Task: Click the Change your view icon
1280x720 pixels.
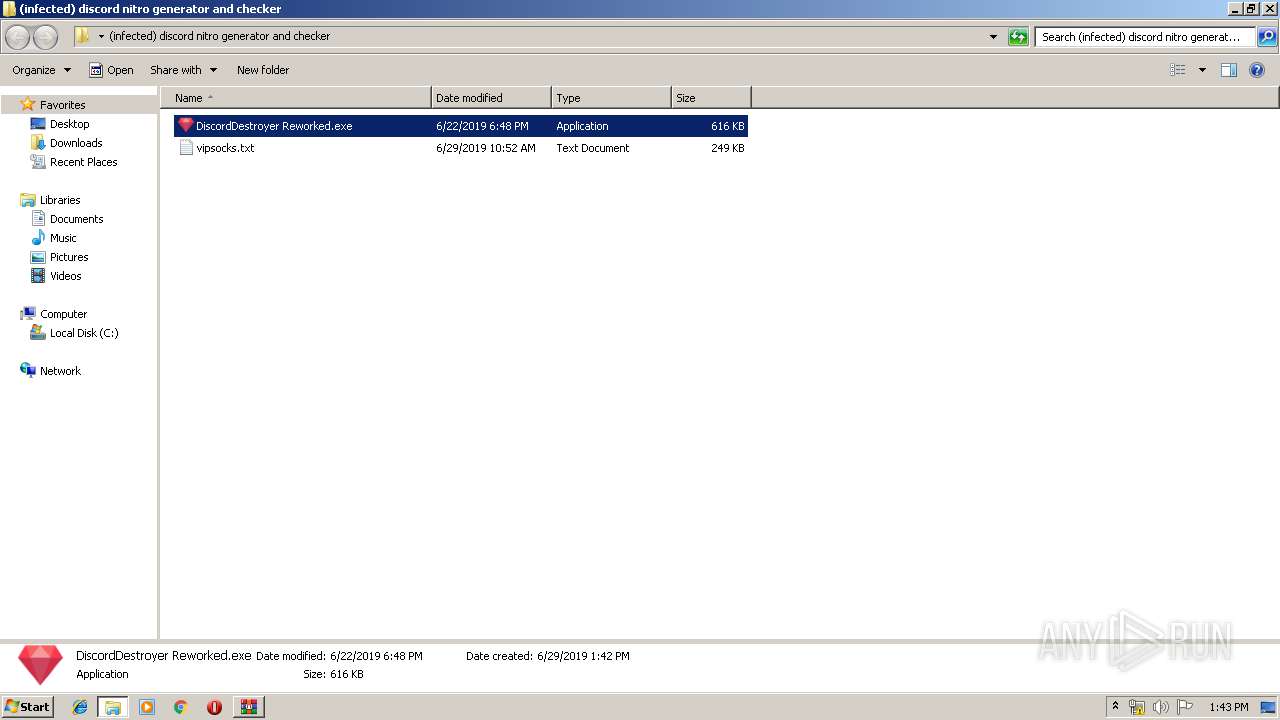Action: (1178, 70)
